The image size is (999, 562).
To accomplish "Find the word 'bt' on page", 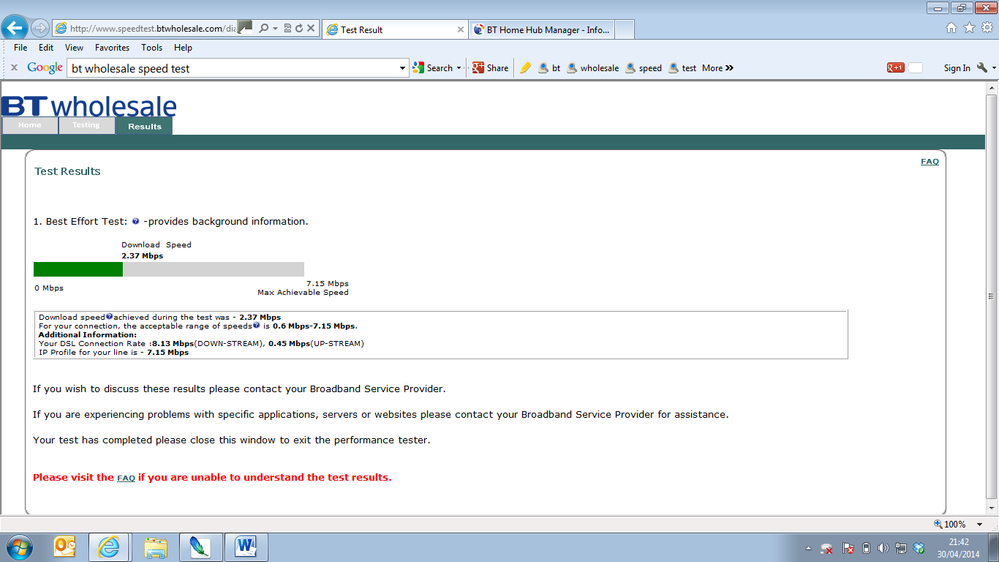I will coord(549,68).
